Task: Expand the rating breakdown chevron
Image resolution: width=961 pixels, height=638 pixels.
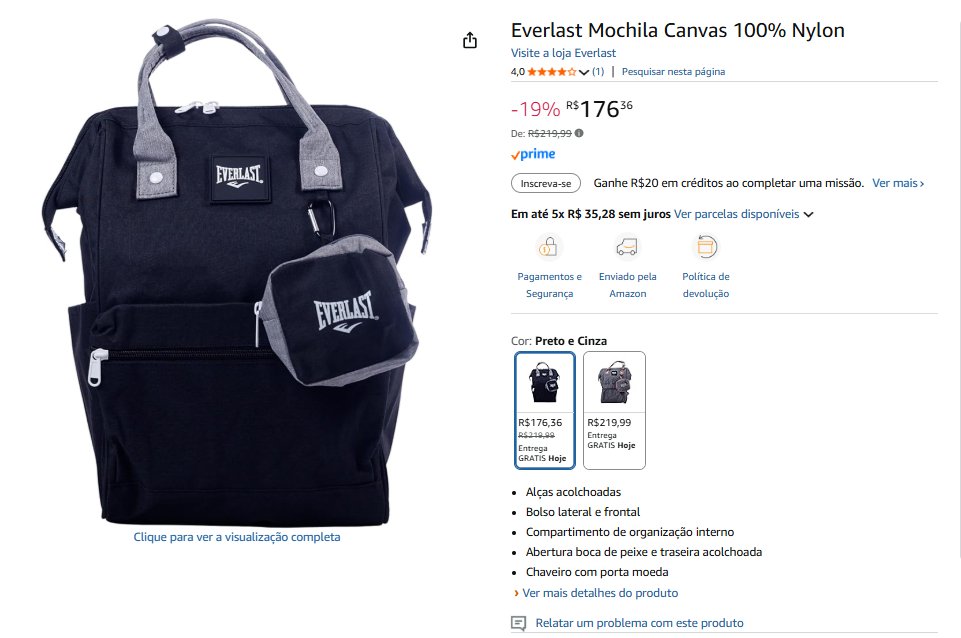Action: 583,72
